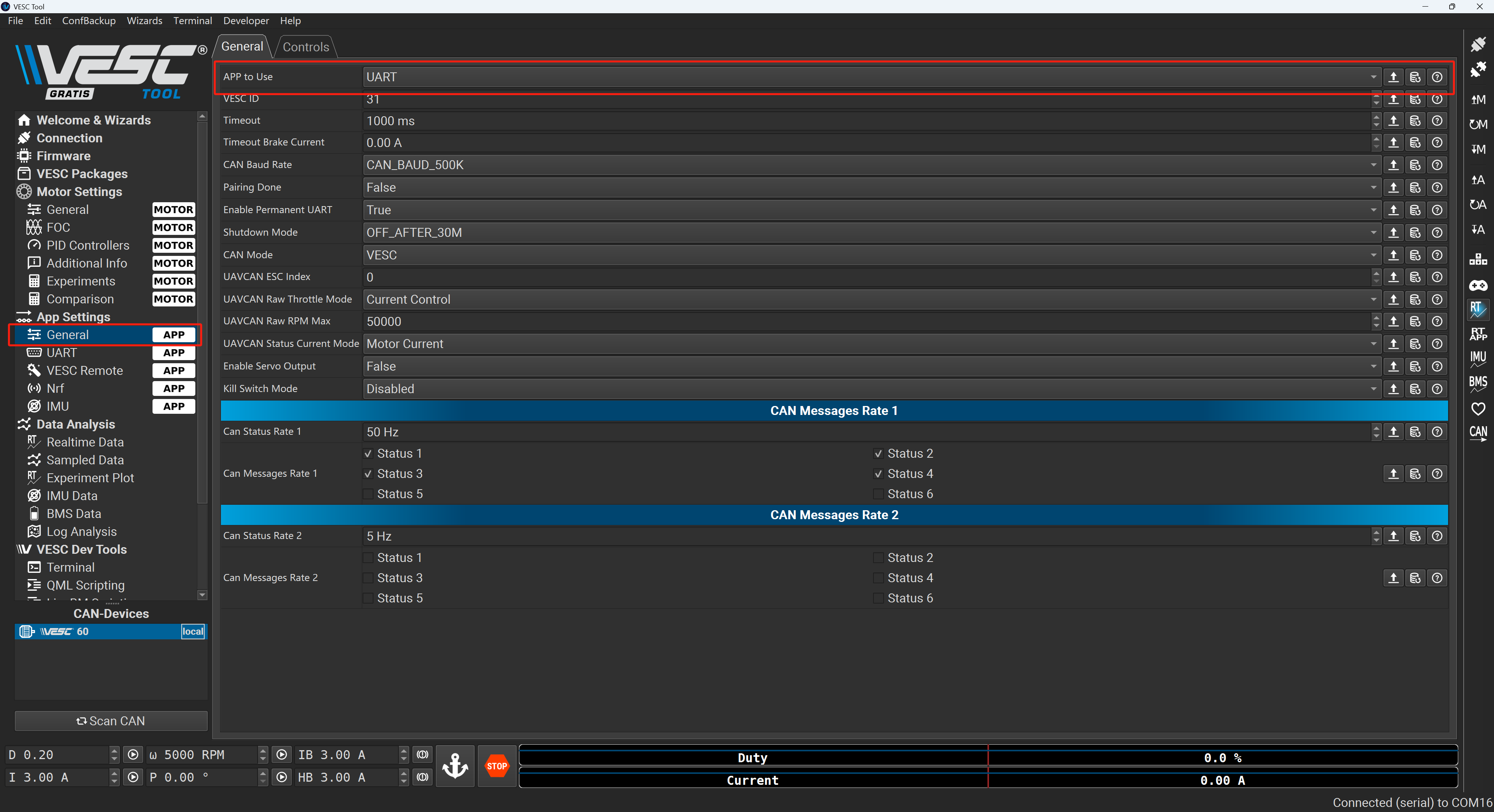Viewport: 1494px width, 812px height.
Task: Uncheck Status 4 under Can Messages Rate 1
Action: [878, 474]
